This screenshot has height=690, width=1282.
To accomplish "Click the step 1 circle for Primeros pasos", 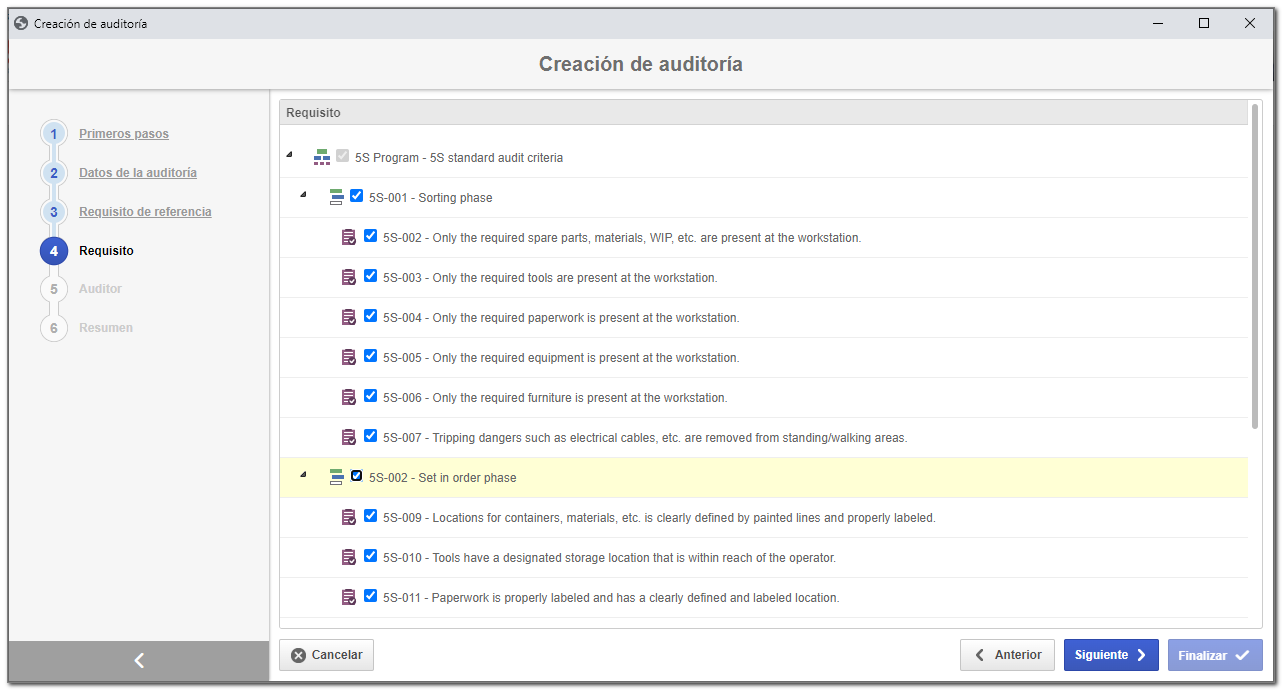I will [54, 134].
